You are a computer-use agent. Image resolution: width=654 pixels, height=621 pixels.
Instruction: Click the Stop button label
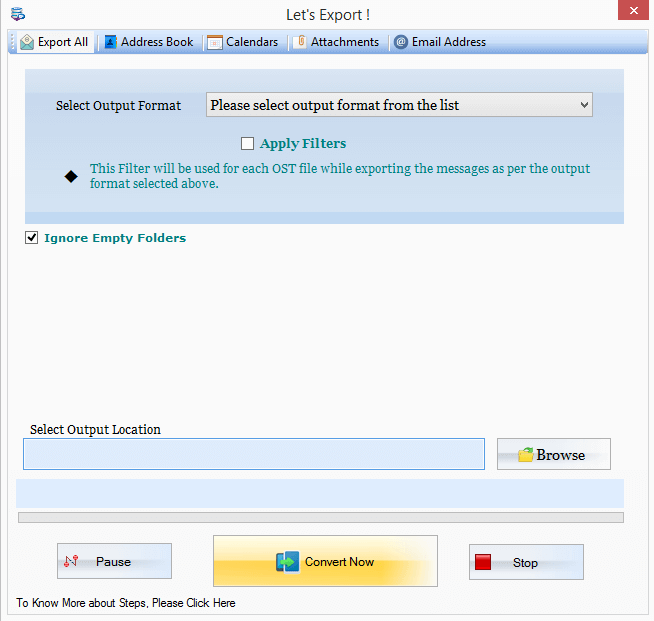tap(525, 563)
